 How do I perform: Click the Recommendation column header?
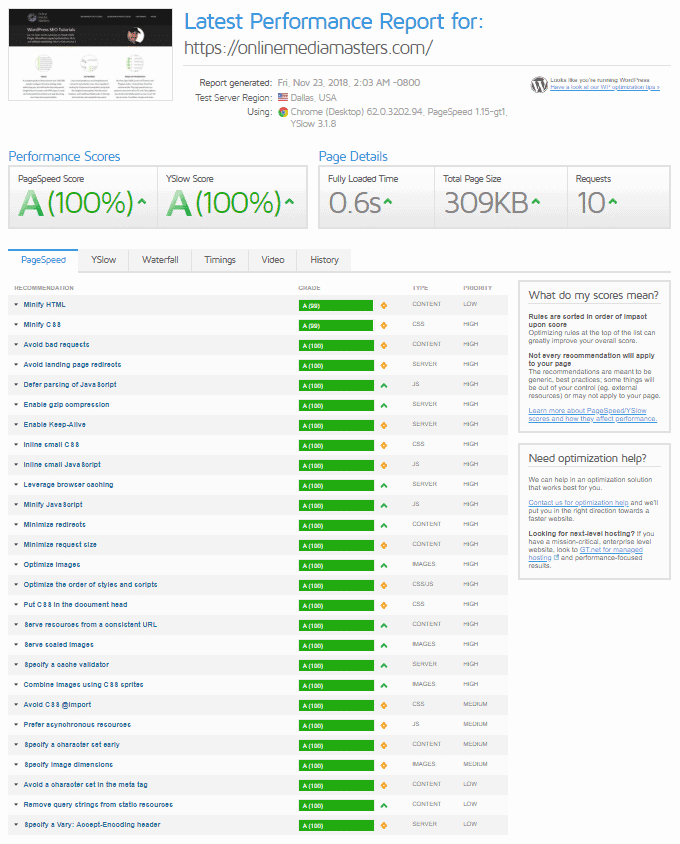tap(44, 288)
